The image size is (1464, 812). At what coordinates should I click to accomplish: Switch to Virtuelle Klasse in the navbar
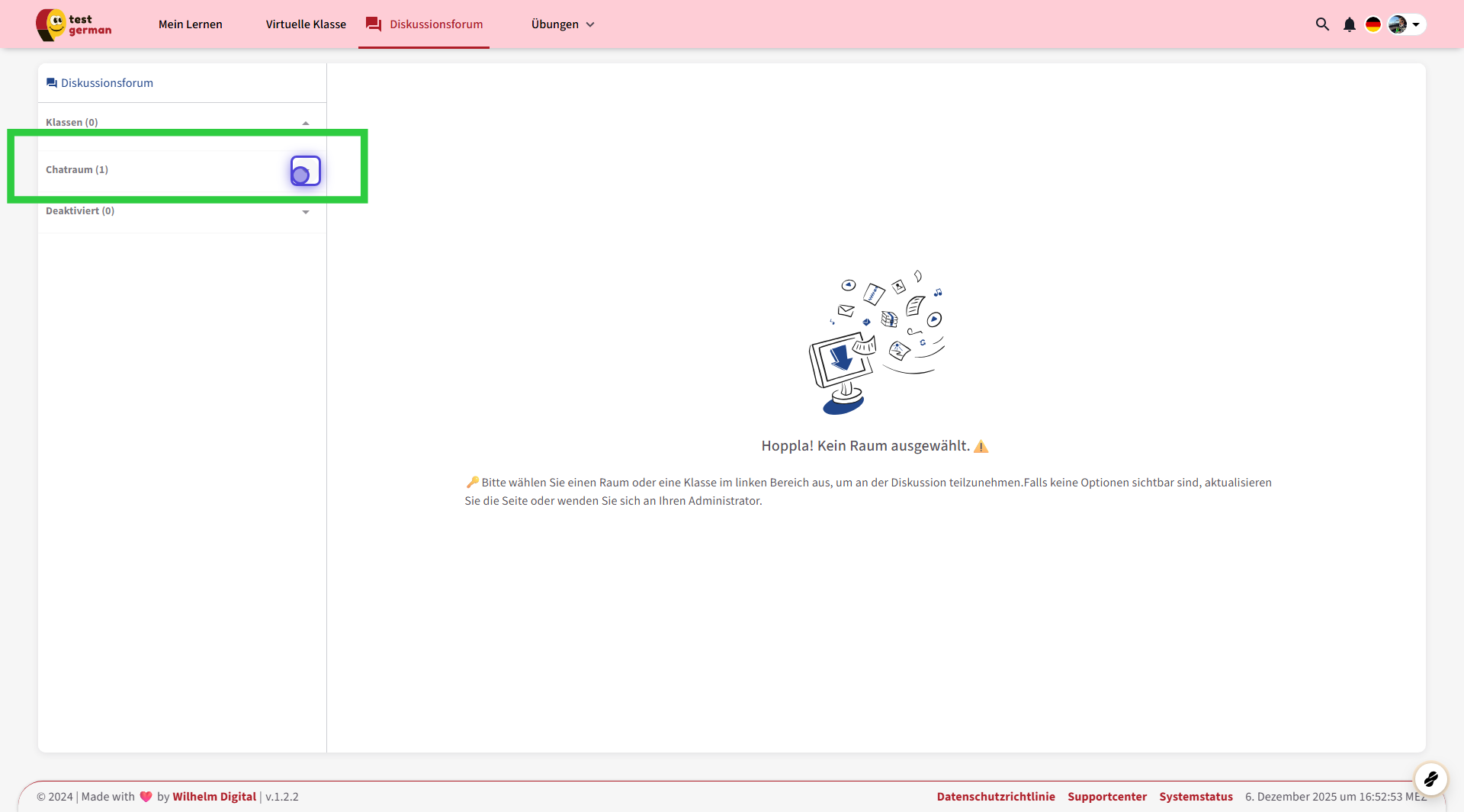(306, 24)
